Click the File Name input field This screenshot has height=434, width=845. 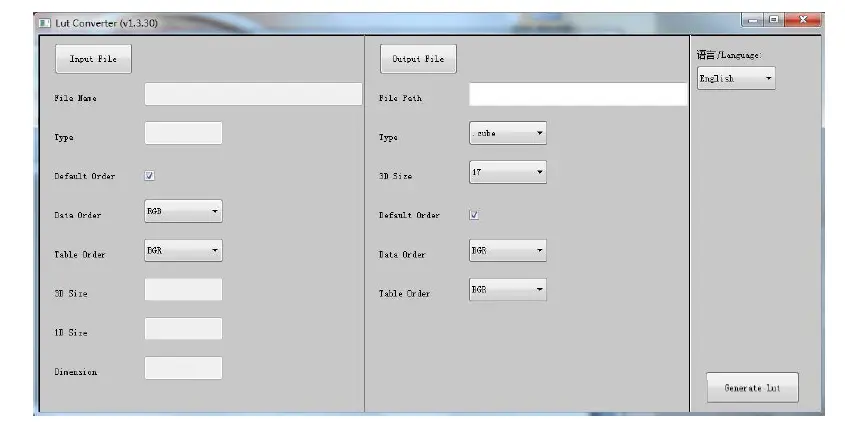[253, 94]
